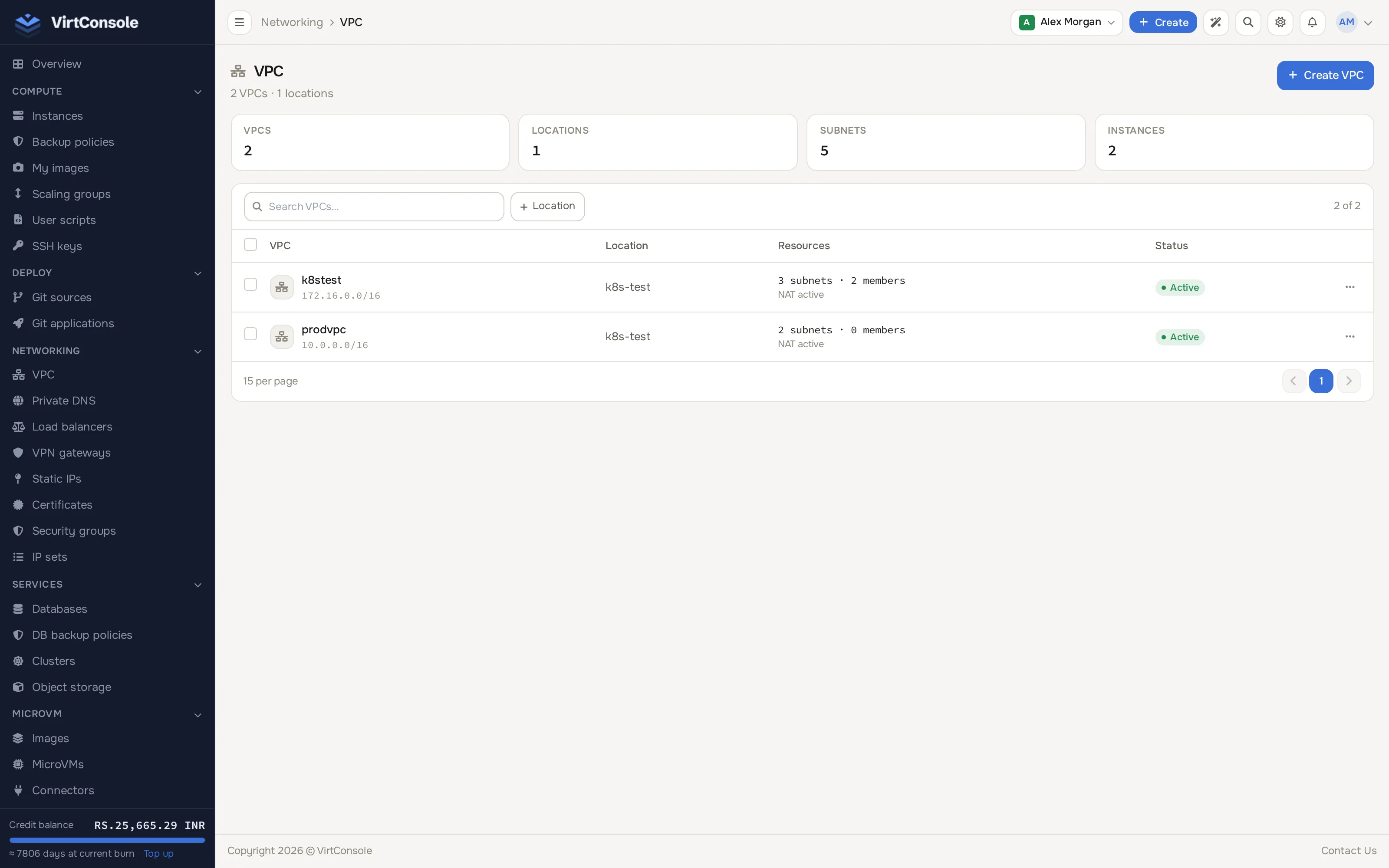Viewport: 1389px width, 868px height.
Task: Select page 1 in pagination
Action: (1321, 381)
